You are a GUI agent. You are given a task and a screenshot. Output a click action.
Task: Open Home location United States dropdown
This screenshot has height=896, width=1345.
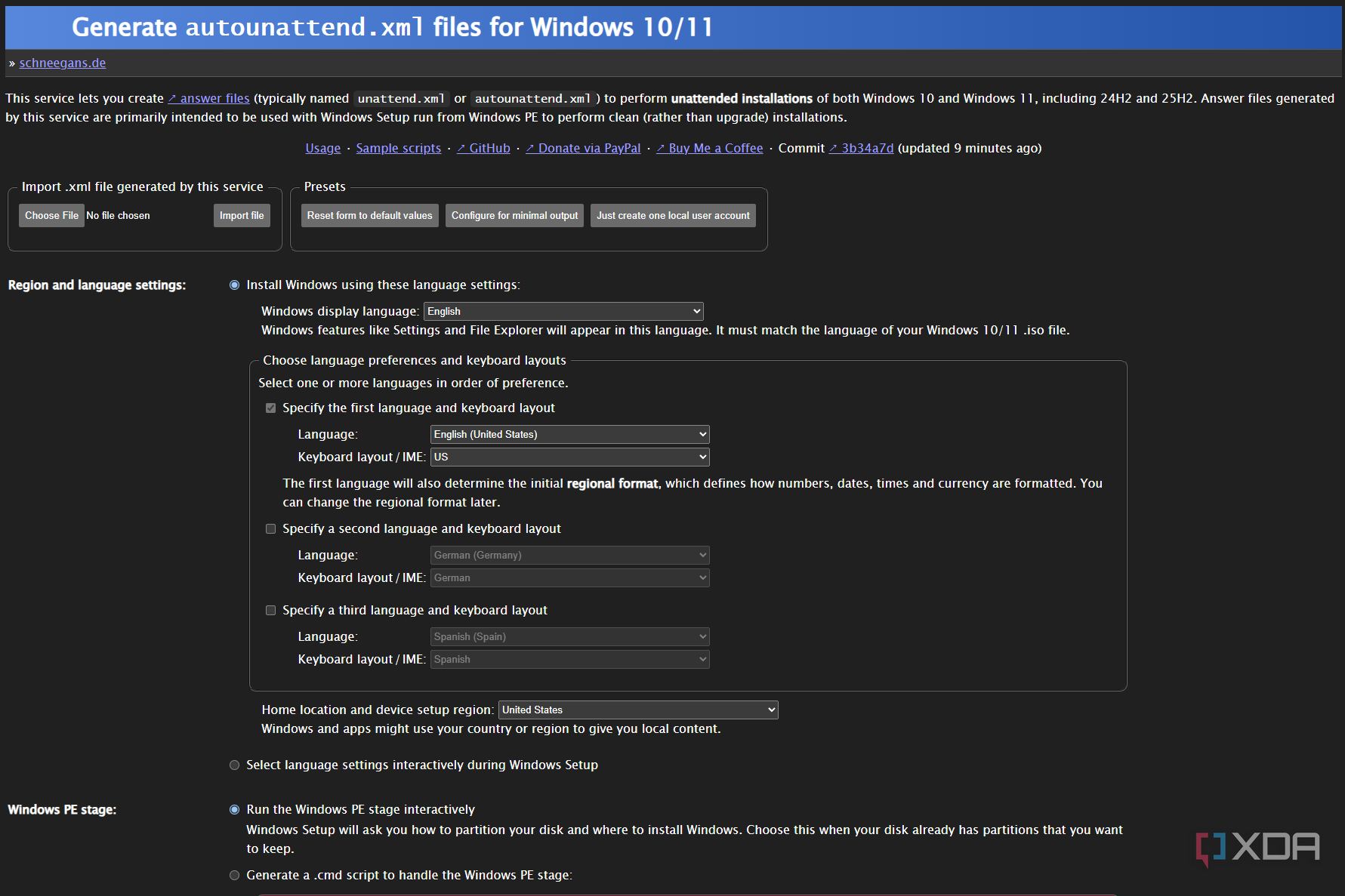(x=638, y=710)
